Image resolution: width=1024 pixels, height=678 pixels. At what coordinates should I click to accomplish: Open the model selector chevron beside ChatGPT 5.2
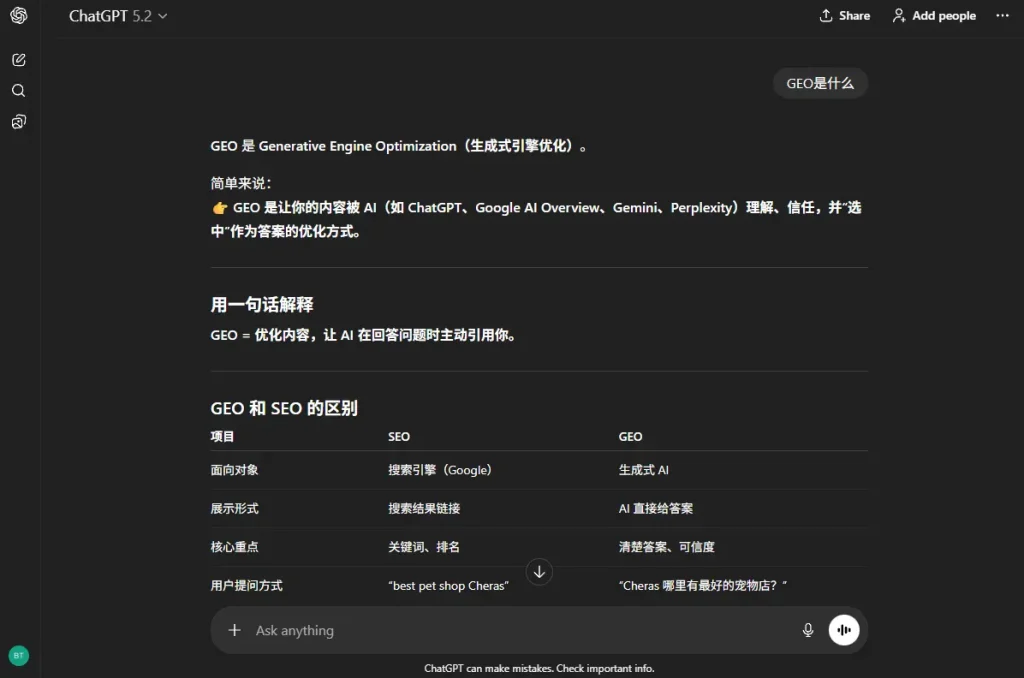coord(162,16)
